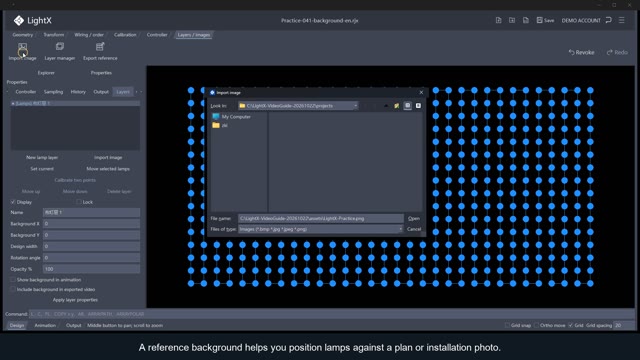Viewport: 640px width, 360px height.
Task: Toggle the Lock checkbox
Action: [79, 202]
